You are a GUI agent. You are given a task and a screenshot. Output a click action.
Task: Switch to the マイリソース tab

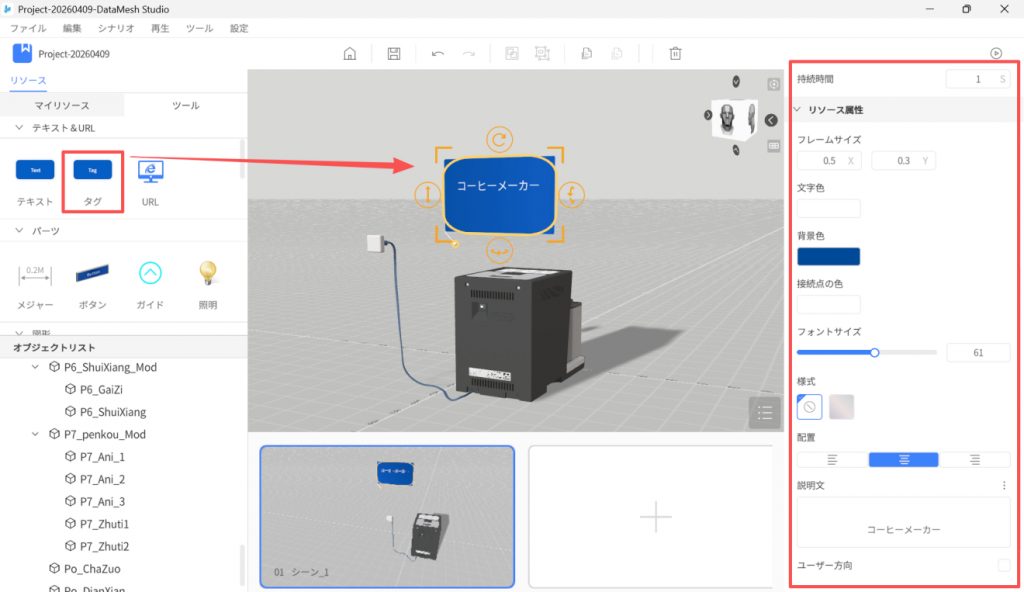coord(62,105)
